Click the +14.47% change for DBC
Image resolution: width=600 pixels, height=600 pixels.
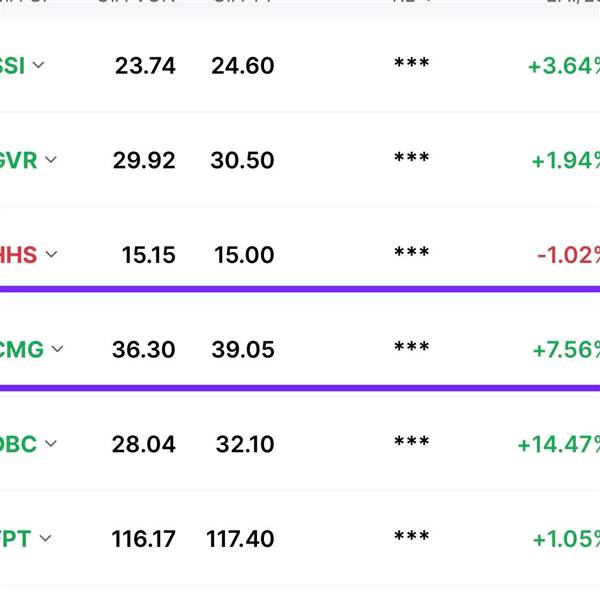tap(559, 445)
